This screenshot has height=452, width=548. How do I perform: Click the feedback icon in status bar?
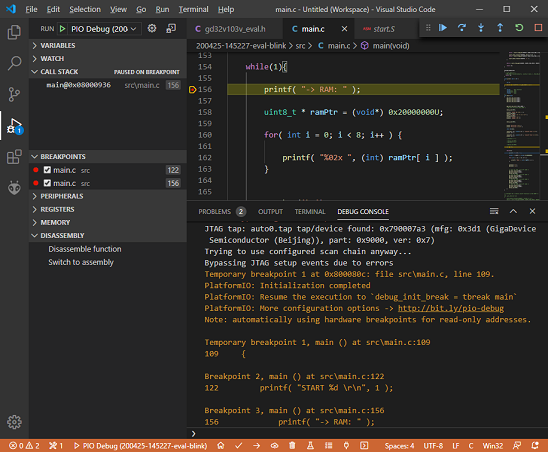(x=517, y=445)
